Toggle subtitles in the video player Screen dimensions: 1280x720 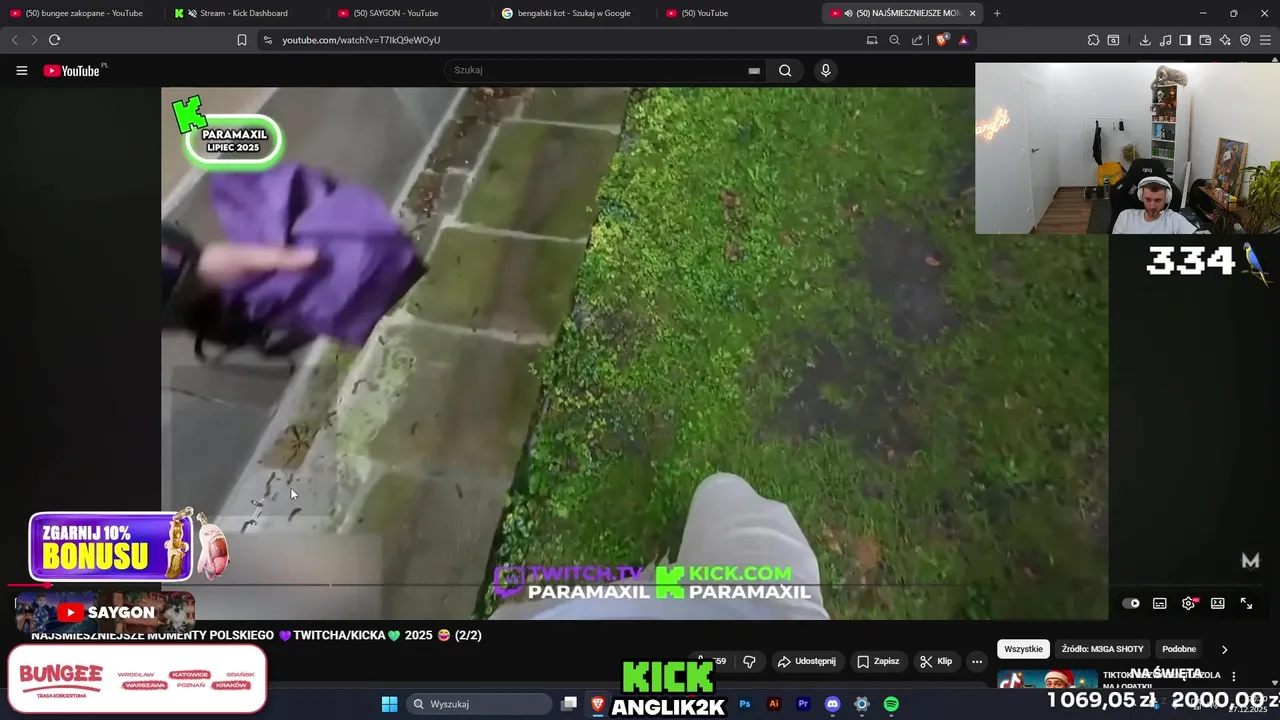coord(1159,603)
